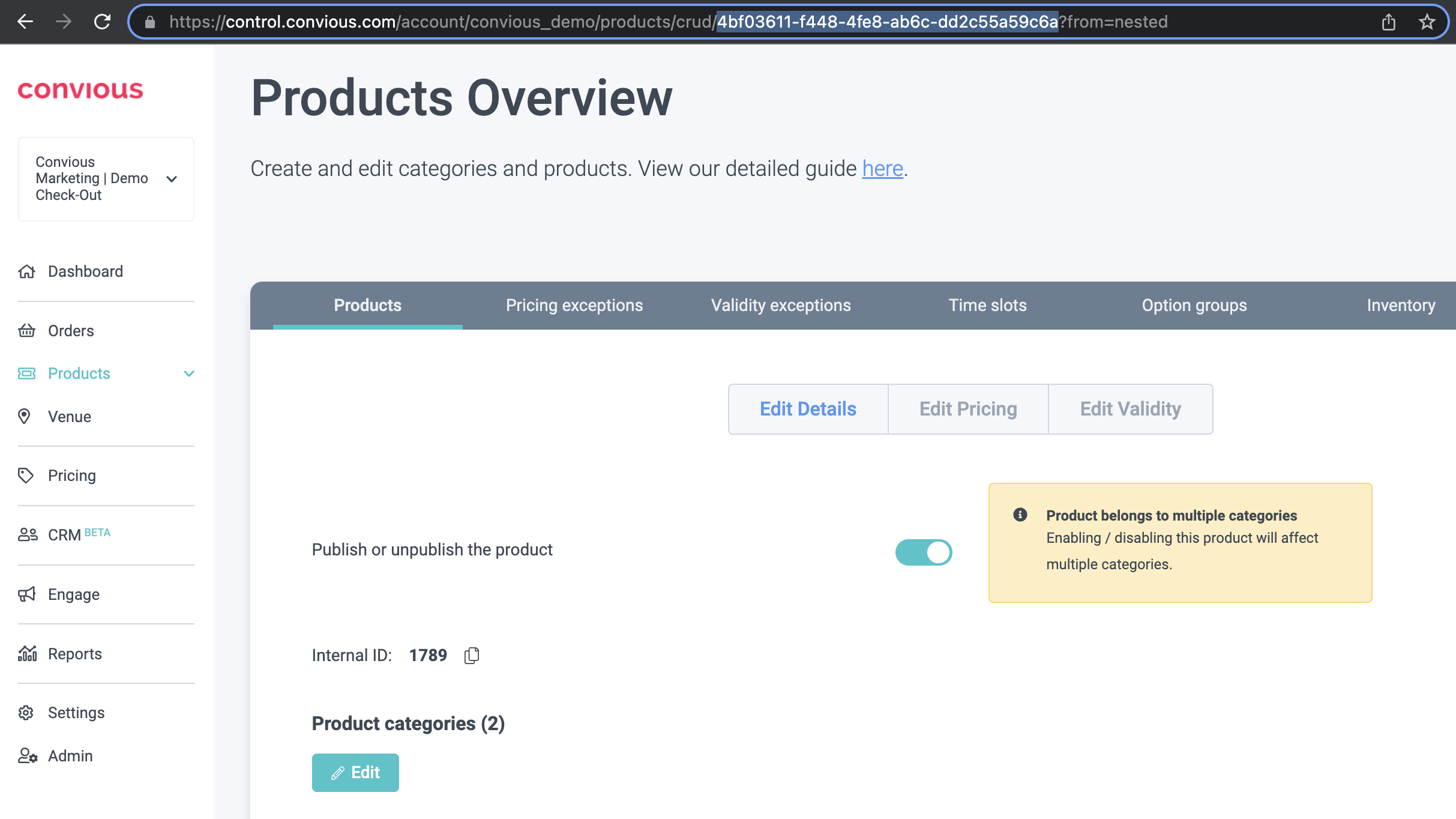
Task: Click the Pricing tag icon
Action: coord(25,476)
